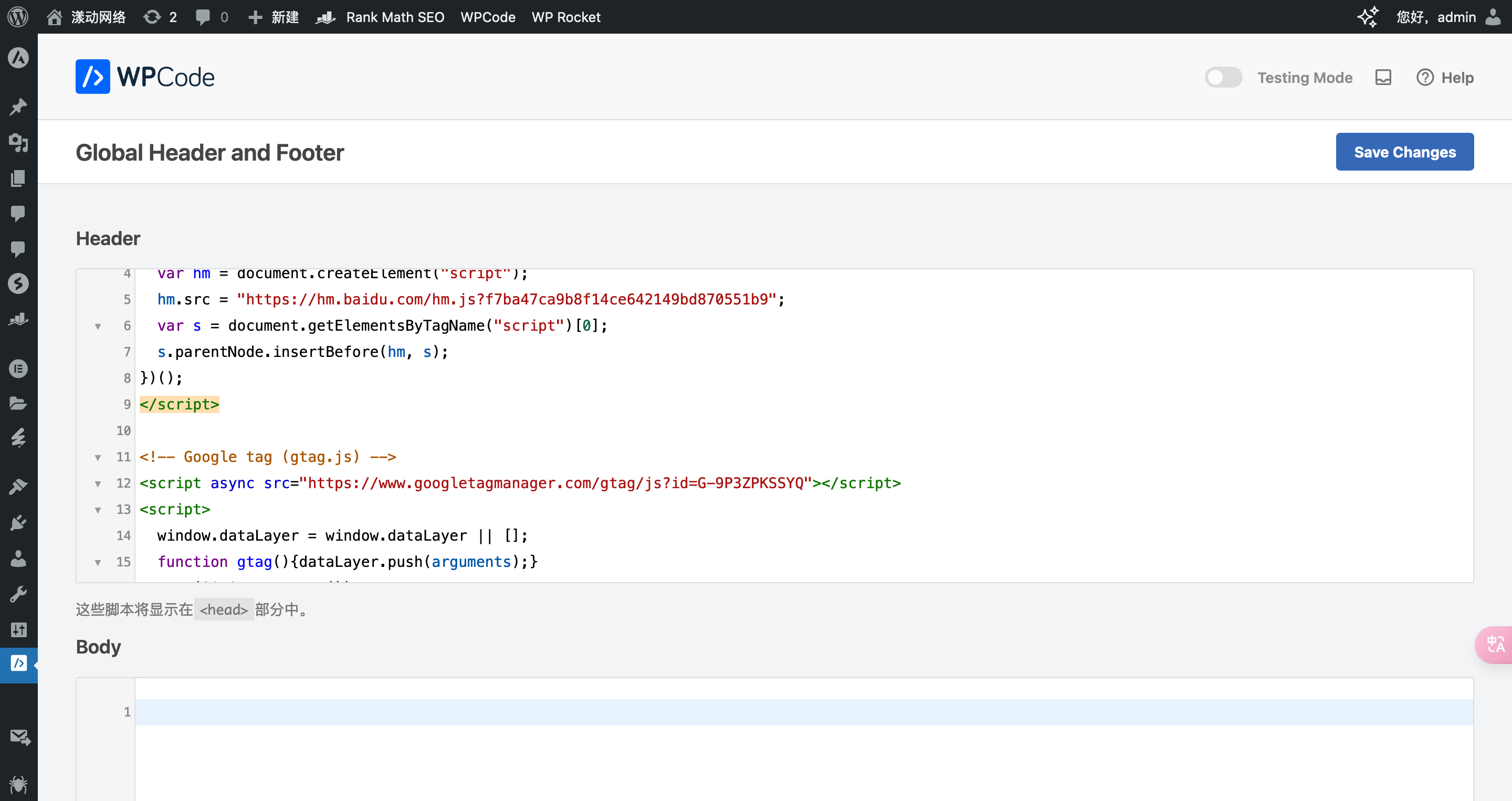Open the lightning squiggle sidebar icon
Image resolution: width=1512 pixels, height=801 pixels.
point(19,438)
